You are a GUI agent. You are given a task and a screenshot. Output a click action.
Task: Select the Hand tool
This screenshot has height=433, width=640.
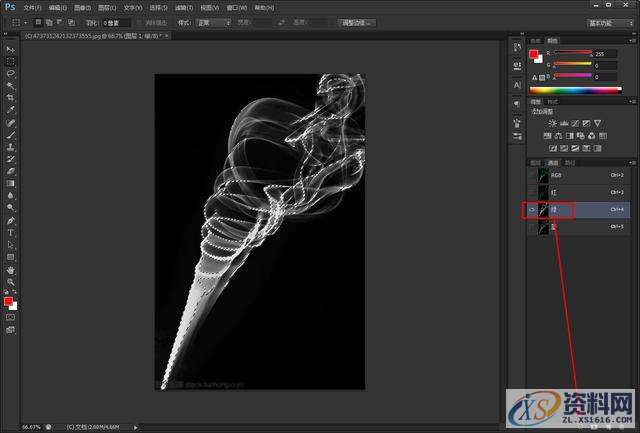10,270
